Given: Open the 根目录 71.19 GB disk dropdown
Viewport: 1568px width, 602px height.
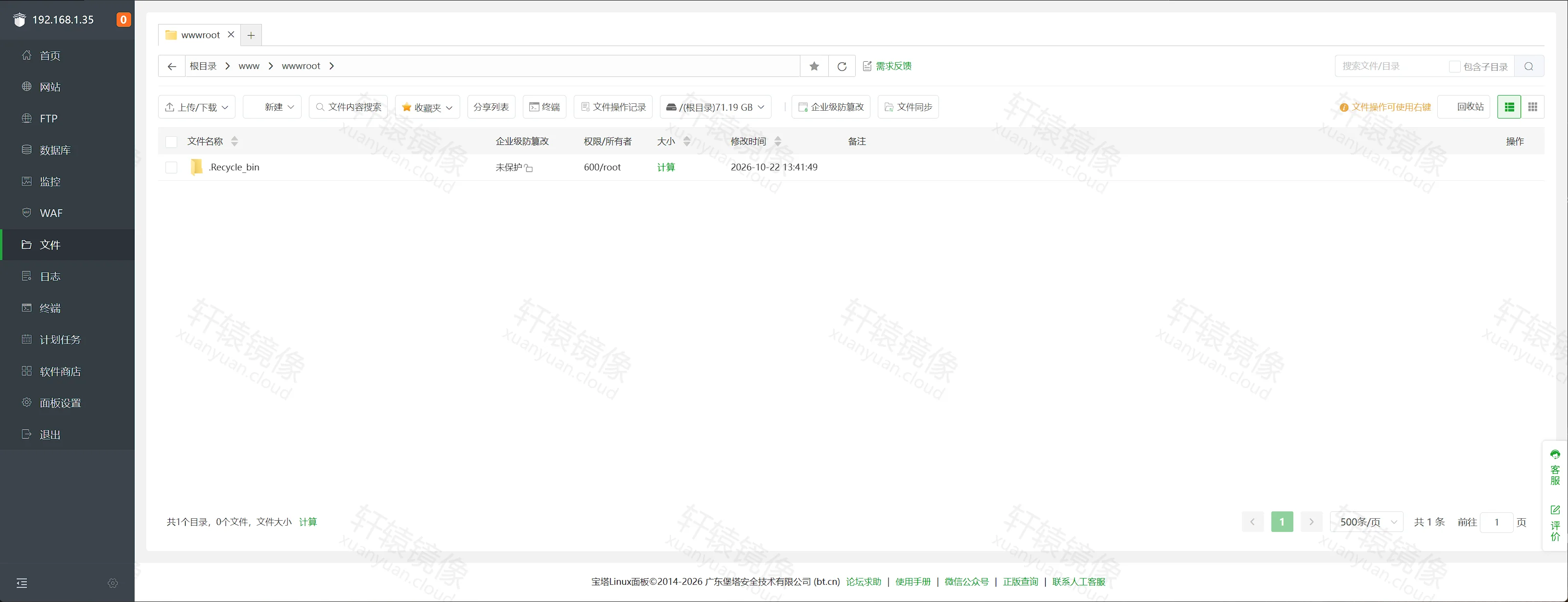Looking at the screenshot, I should (715, 107).
